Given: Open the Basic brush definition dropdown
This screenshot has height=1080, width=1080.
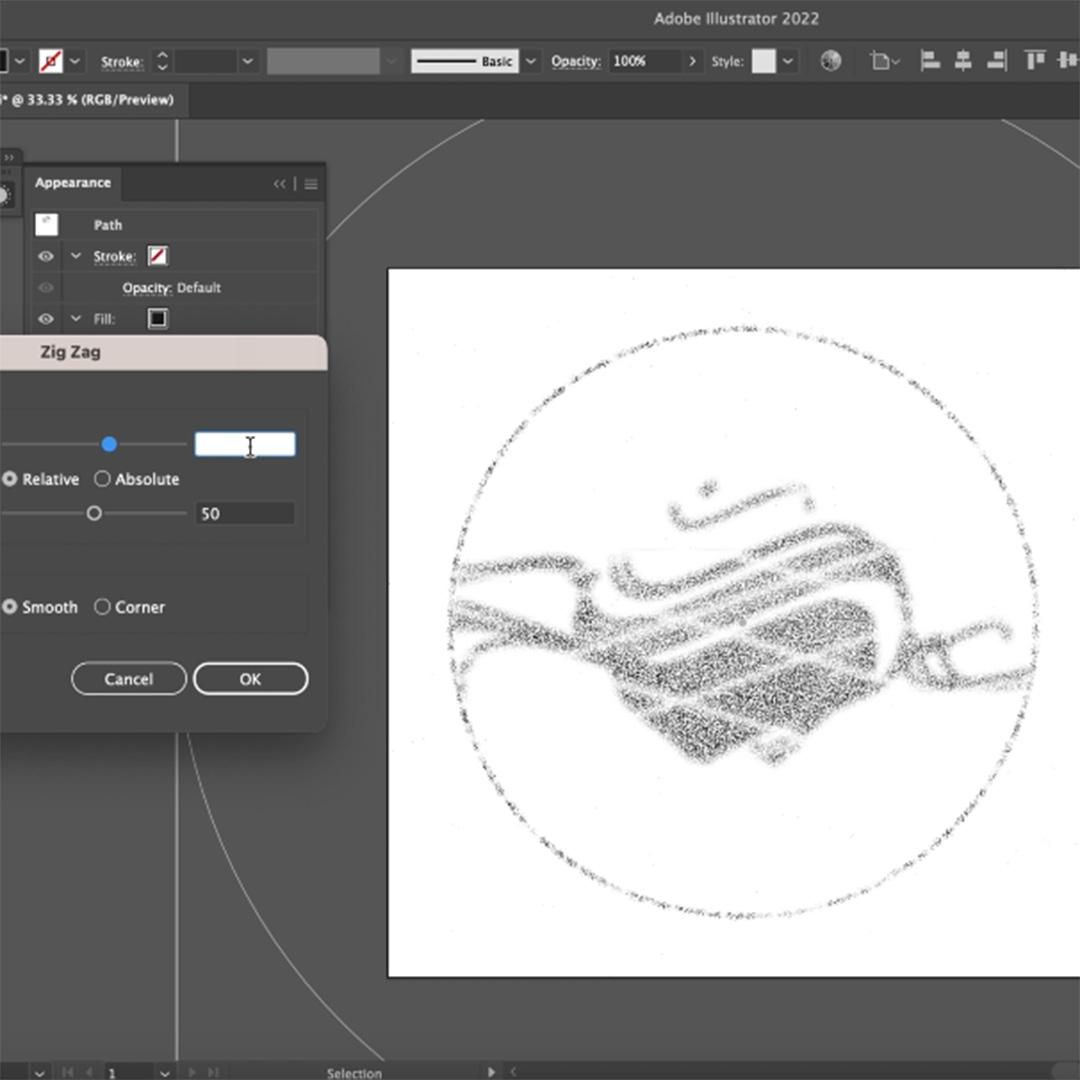Looking at the screenshot, I should point(532,61).
